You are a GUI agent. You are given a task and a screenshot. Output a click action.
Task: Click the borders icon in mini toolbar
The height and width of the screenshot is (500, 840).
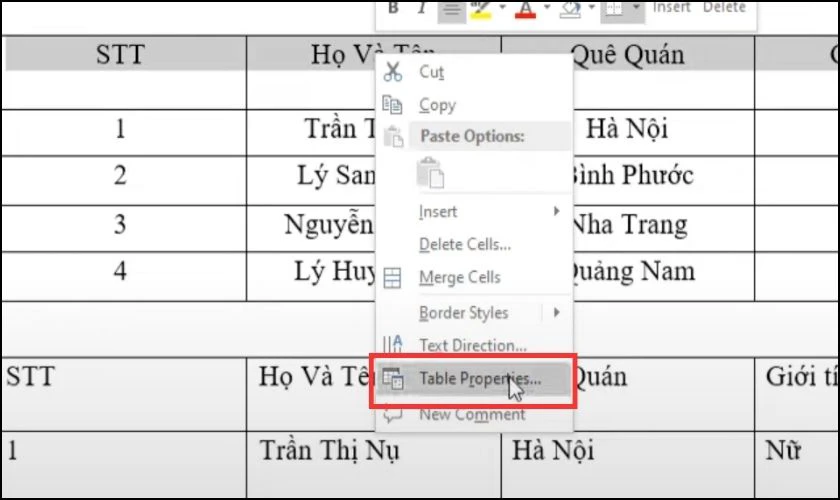pos(614,9)
